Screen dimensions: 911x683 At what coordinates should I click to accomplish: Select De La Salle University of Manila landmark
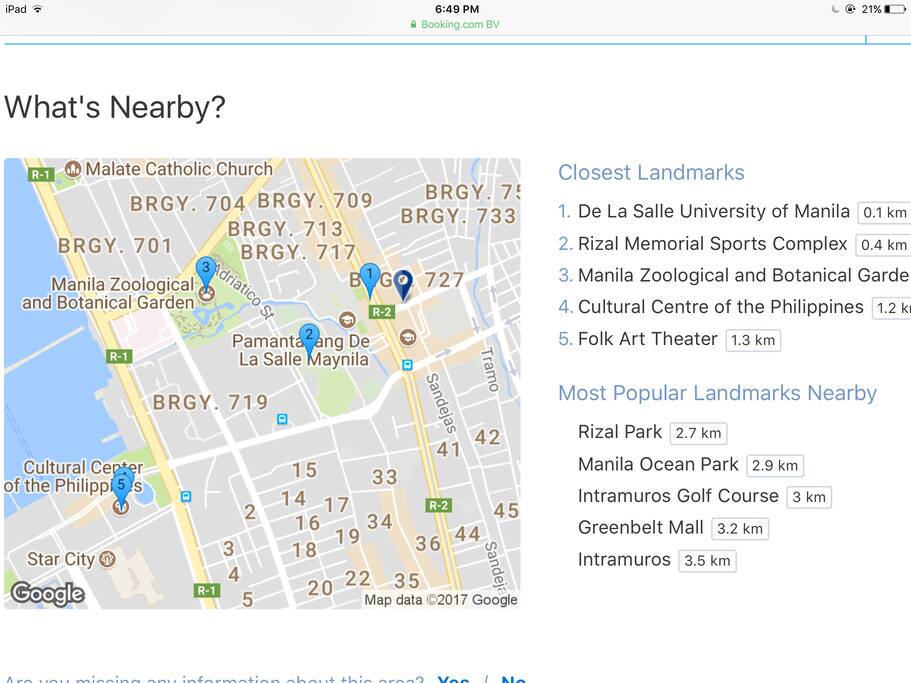pos(713,211)
